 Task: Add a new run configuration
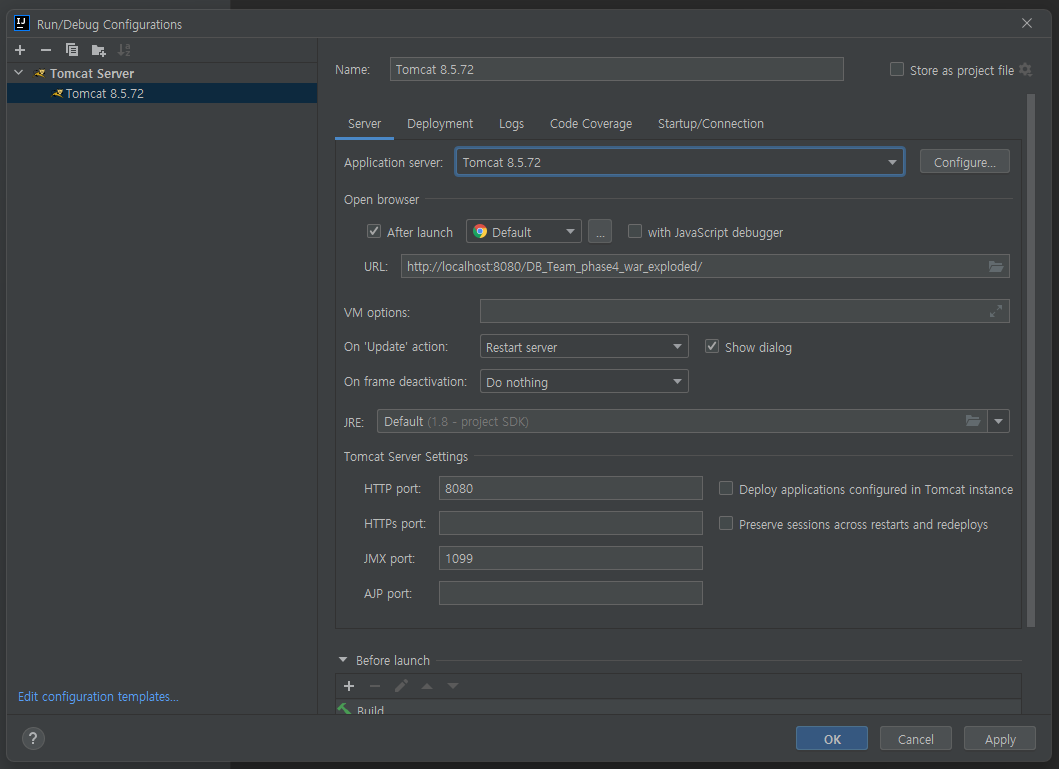click(20, 50)
